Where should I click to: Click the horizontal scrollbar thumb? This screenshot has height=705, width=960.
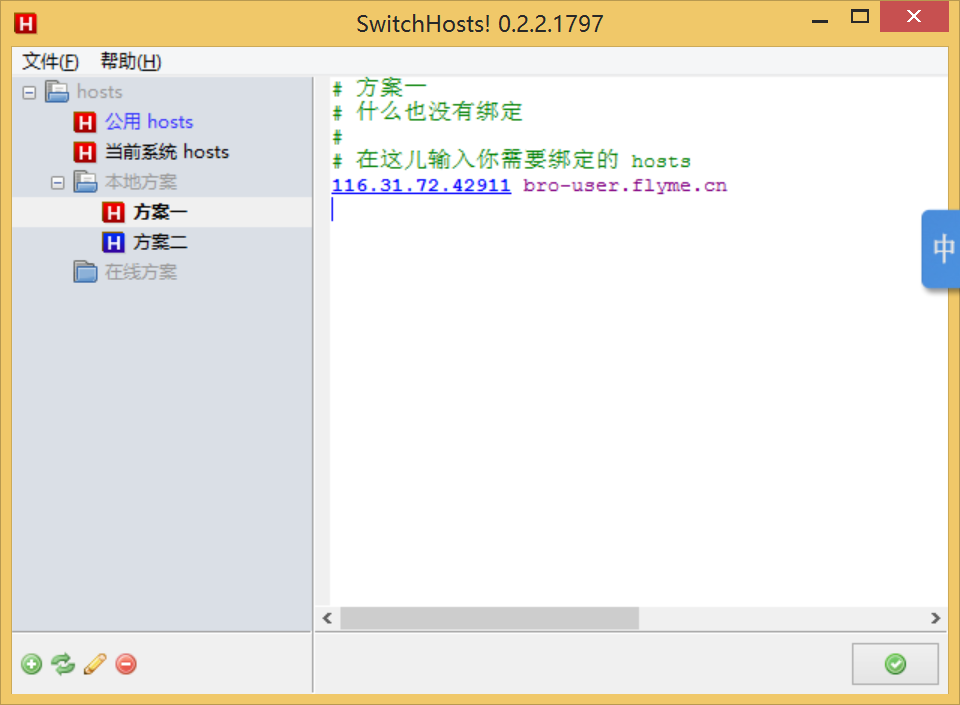pyautogui.click(x=489, y=618)
